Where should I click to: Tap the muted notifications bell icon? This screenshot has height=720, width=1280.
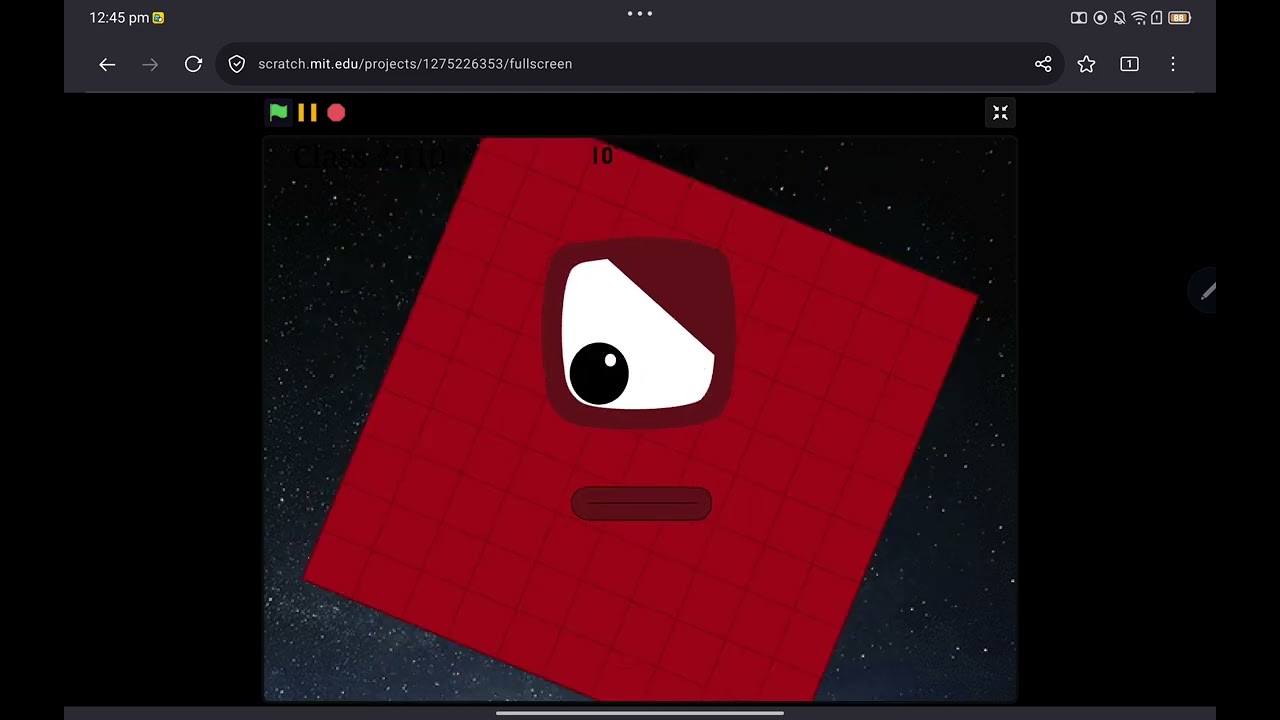click(x=1120, y=18)
